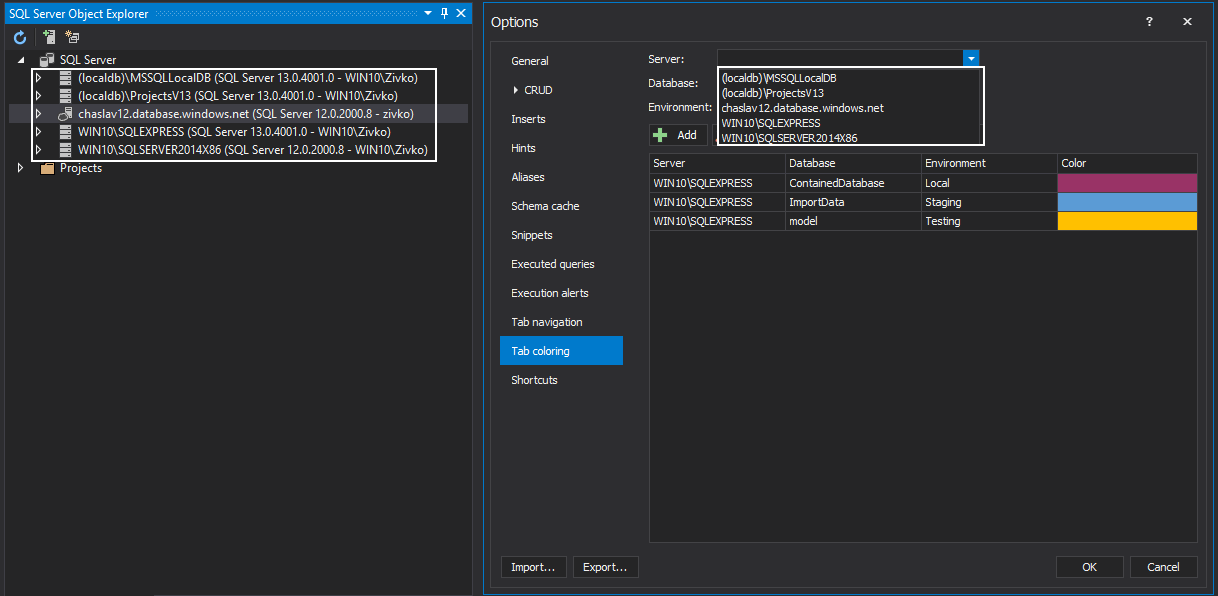This screenshot has width=1218, height=596.
Task: Open the Shortcuts options page
Action: coord(532,379)
